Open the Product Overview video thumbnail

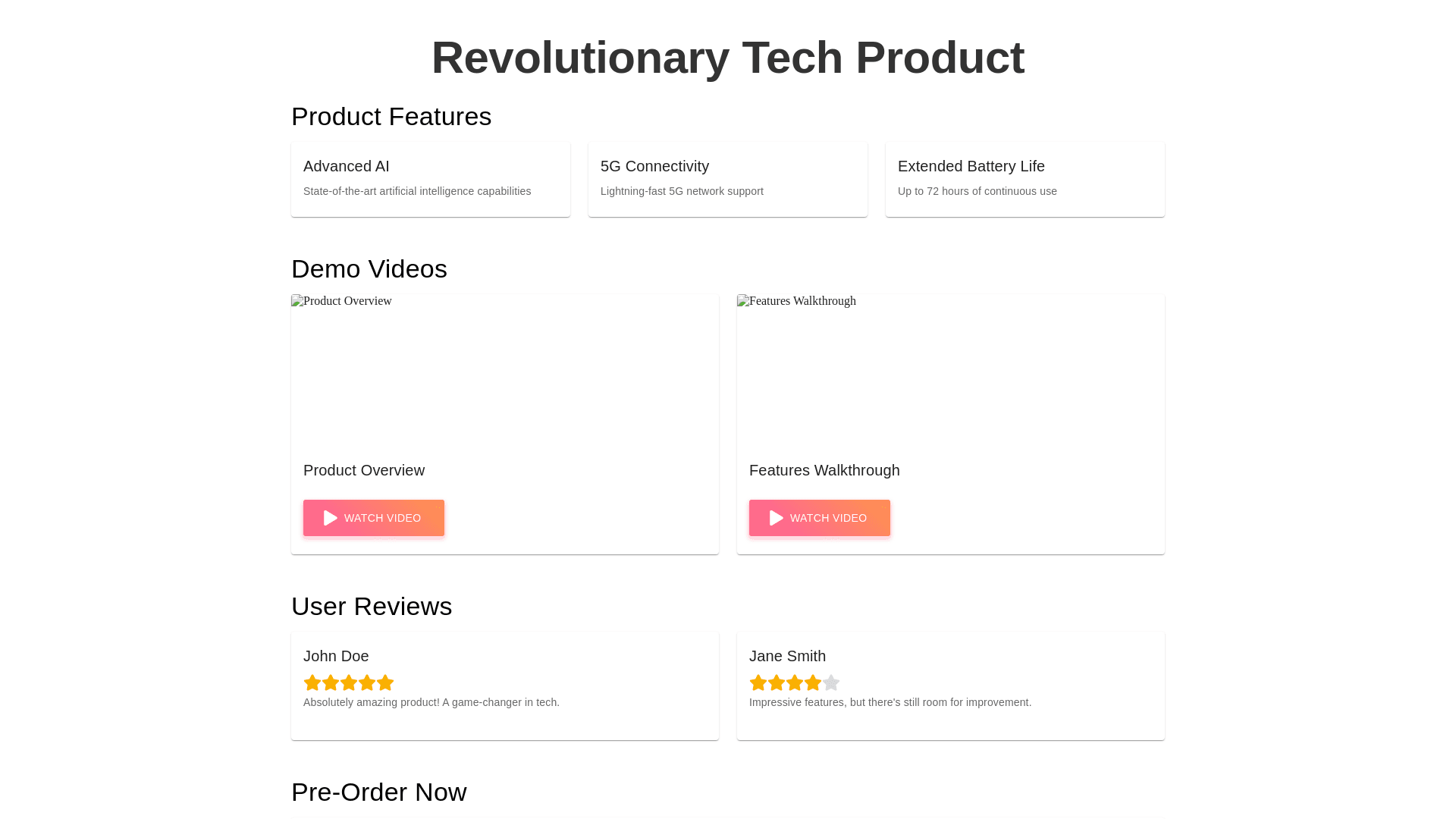tap(504, 370)
